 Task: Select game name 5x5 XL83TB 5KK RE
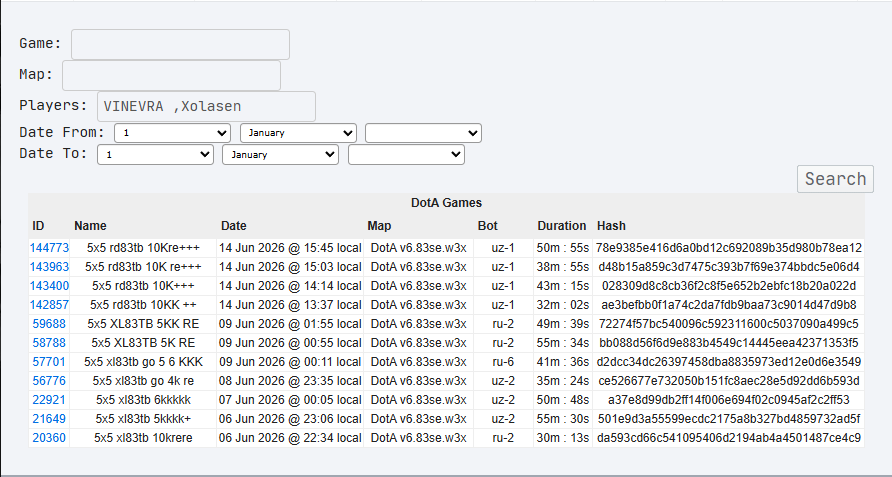[143, 324]
